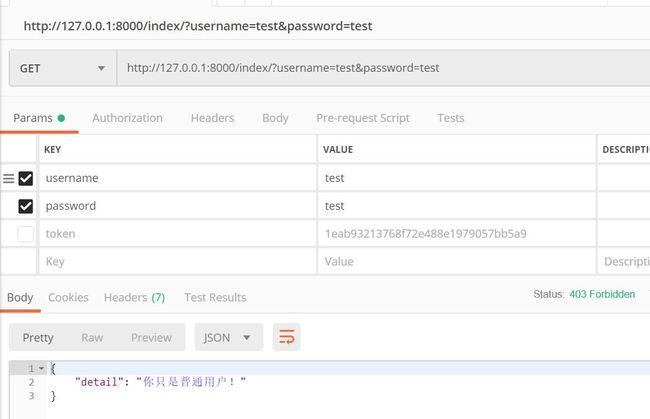Open the JSON format dropdown
The height and width of the screenshot is (419, 650).
229,337
